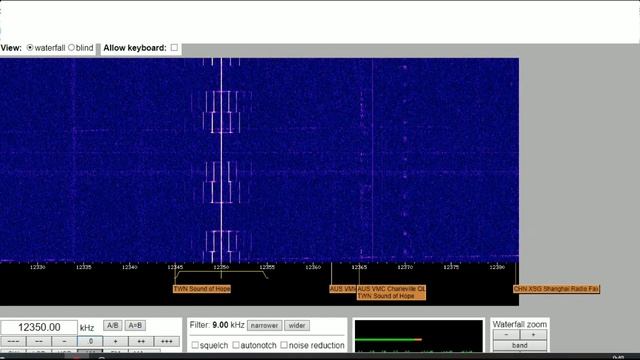Tune up with the single-plus button
Viewport: 640px width, 360px height.
(x=116, y=341)
